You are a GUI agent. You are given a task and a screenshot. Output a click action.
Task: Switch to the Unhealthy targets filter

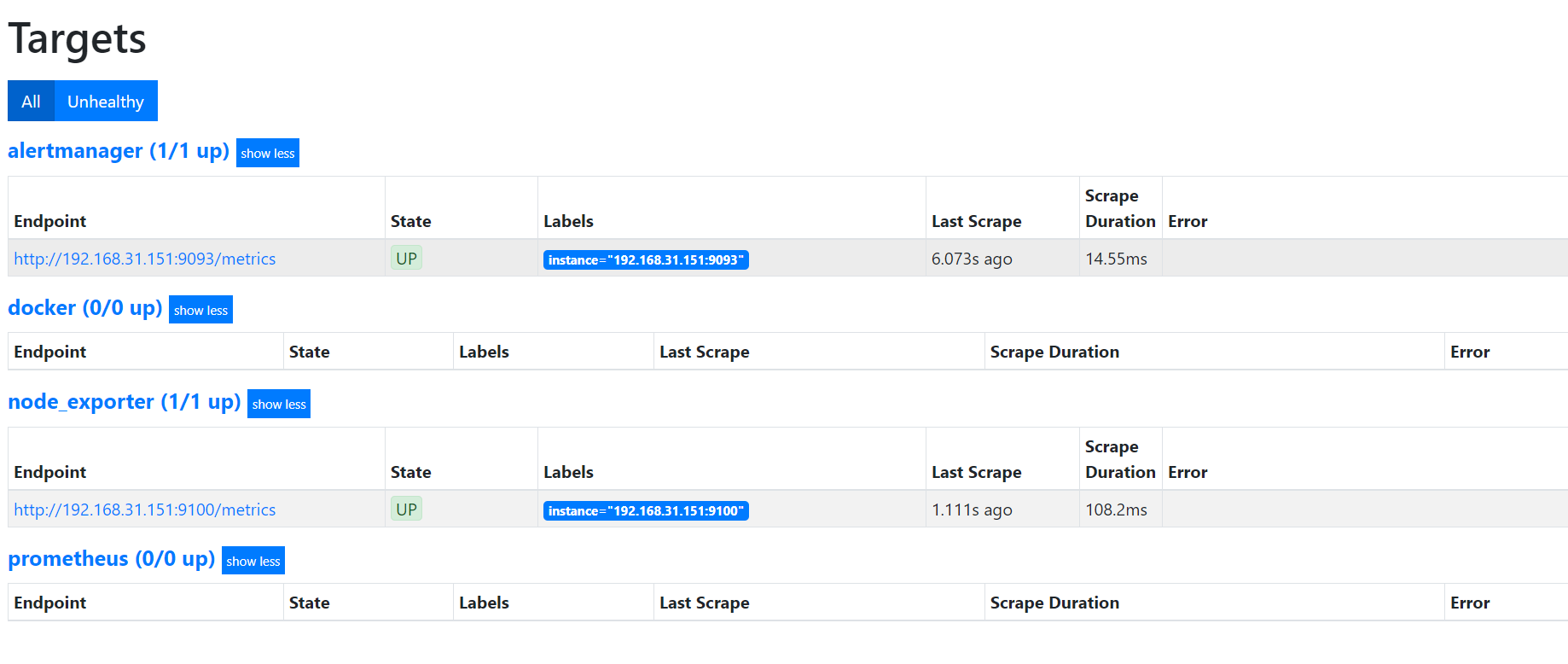click(x=106, y=101)
